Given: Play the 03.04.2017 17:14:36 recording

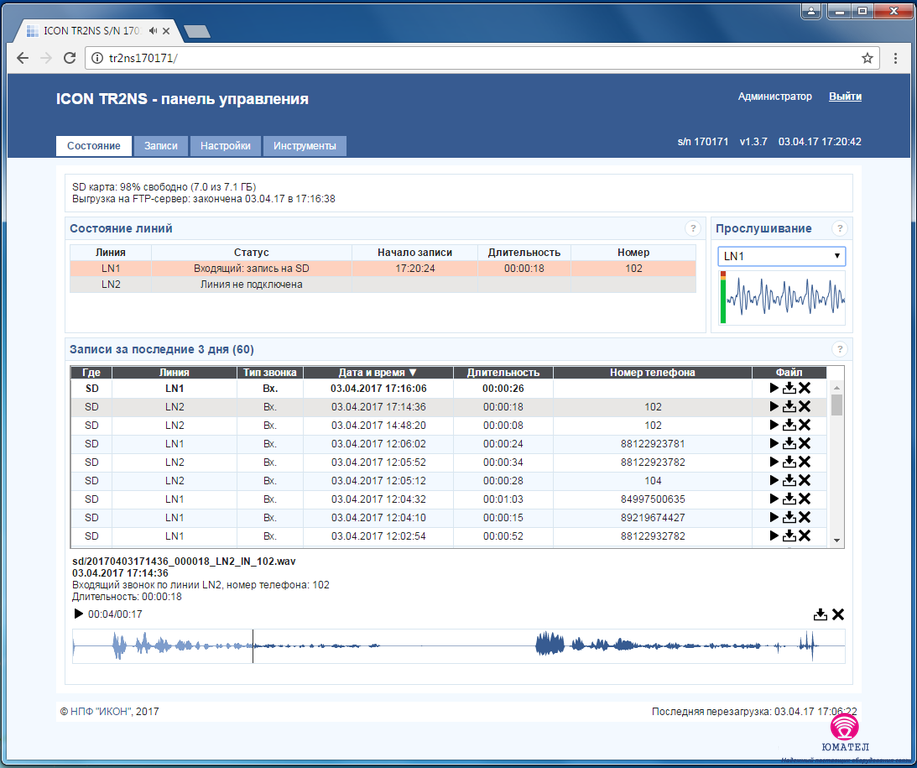Looking at the screenshot, I should tap(774, 407).
